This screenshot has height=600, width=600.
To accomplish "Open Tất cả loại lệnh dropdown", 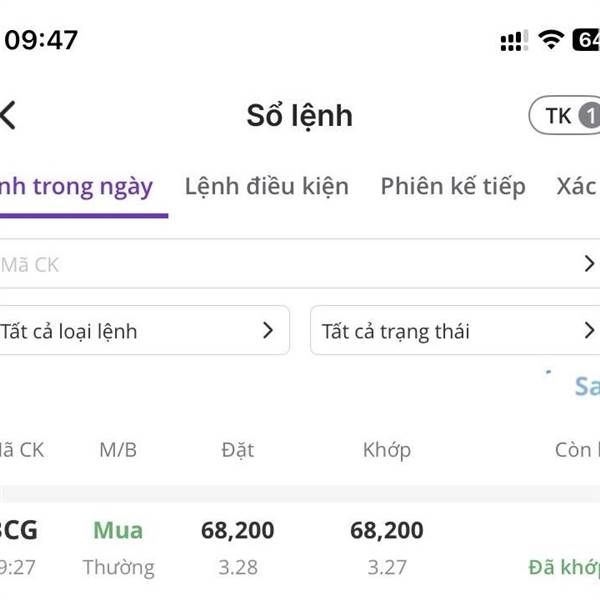I will click(142, 331).
